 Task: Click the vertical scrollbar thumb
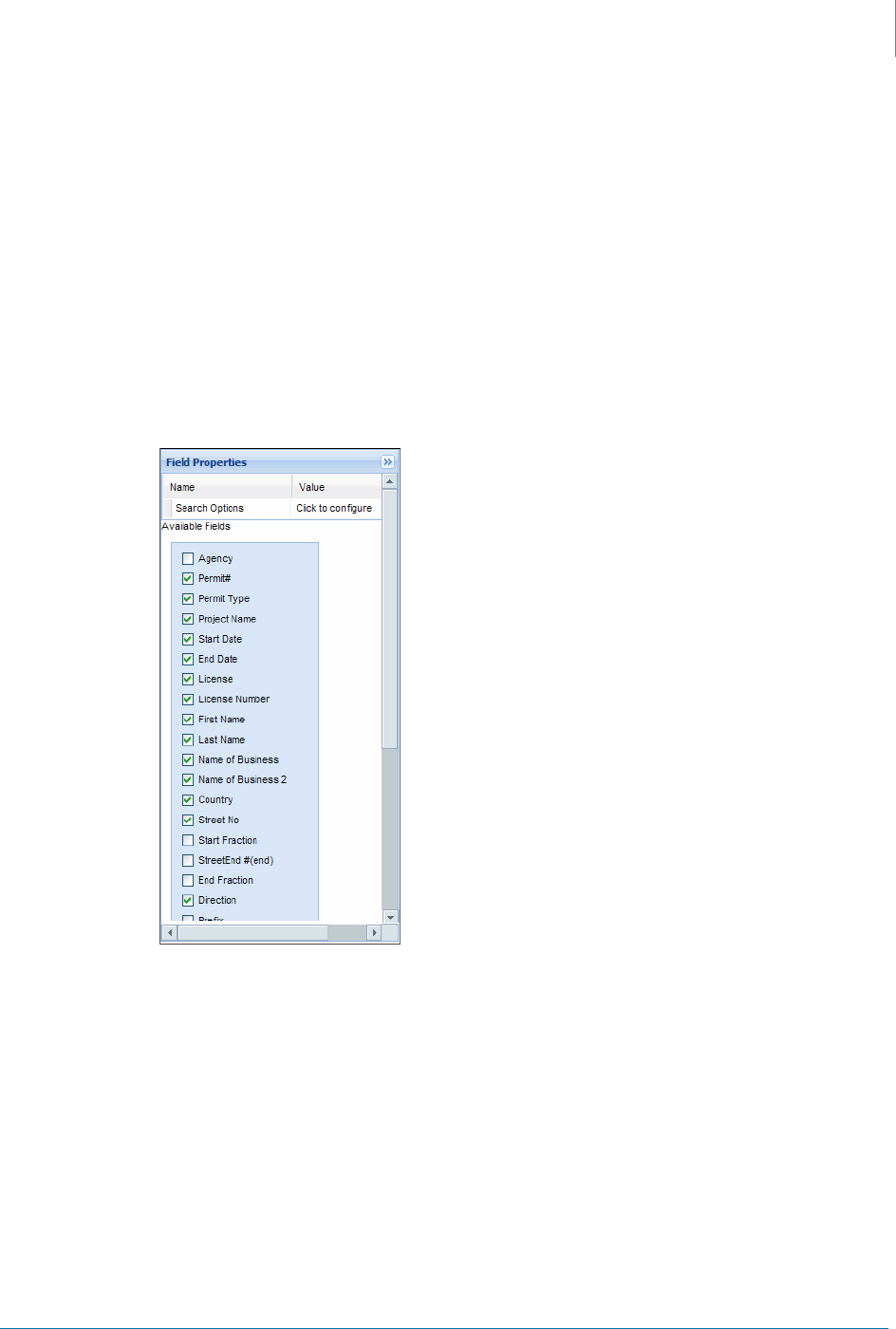point(390,619)
